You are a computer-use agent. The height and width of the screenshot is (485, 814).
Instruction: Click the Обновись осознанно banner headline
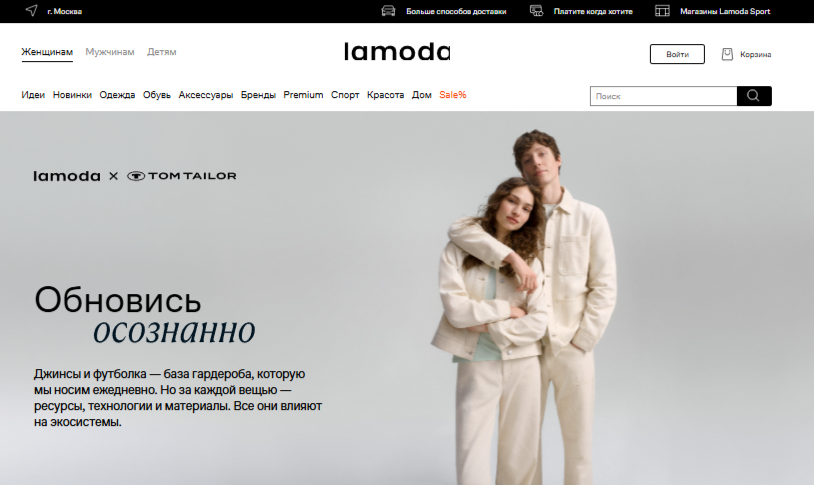[145, 315]
